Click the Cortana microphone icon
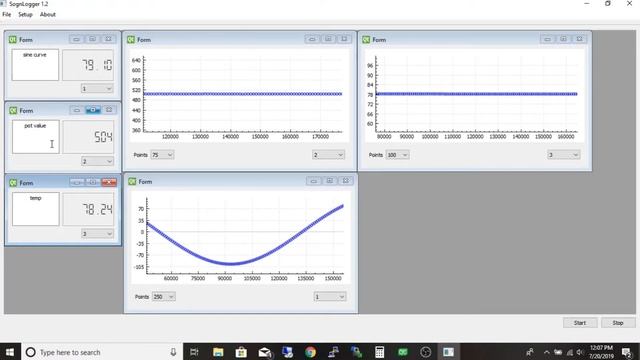 pyautogui.click(x=173, y=352)
